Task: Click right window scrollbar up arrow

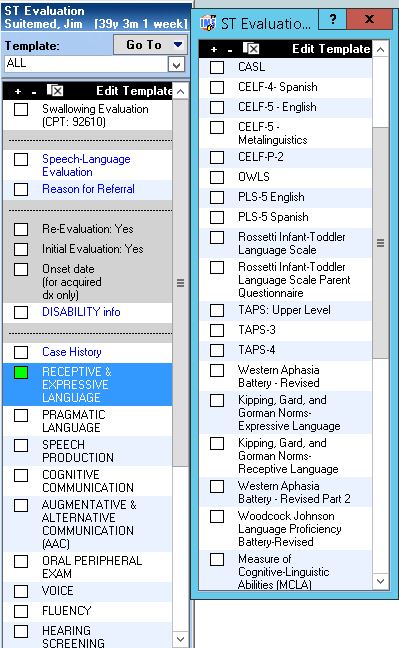Action: point(380,50)
